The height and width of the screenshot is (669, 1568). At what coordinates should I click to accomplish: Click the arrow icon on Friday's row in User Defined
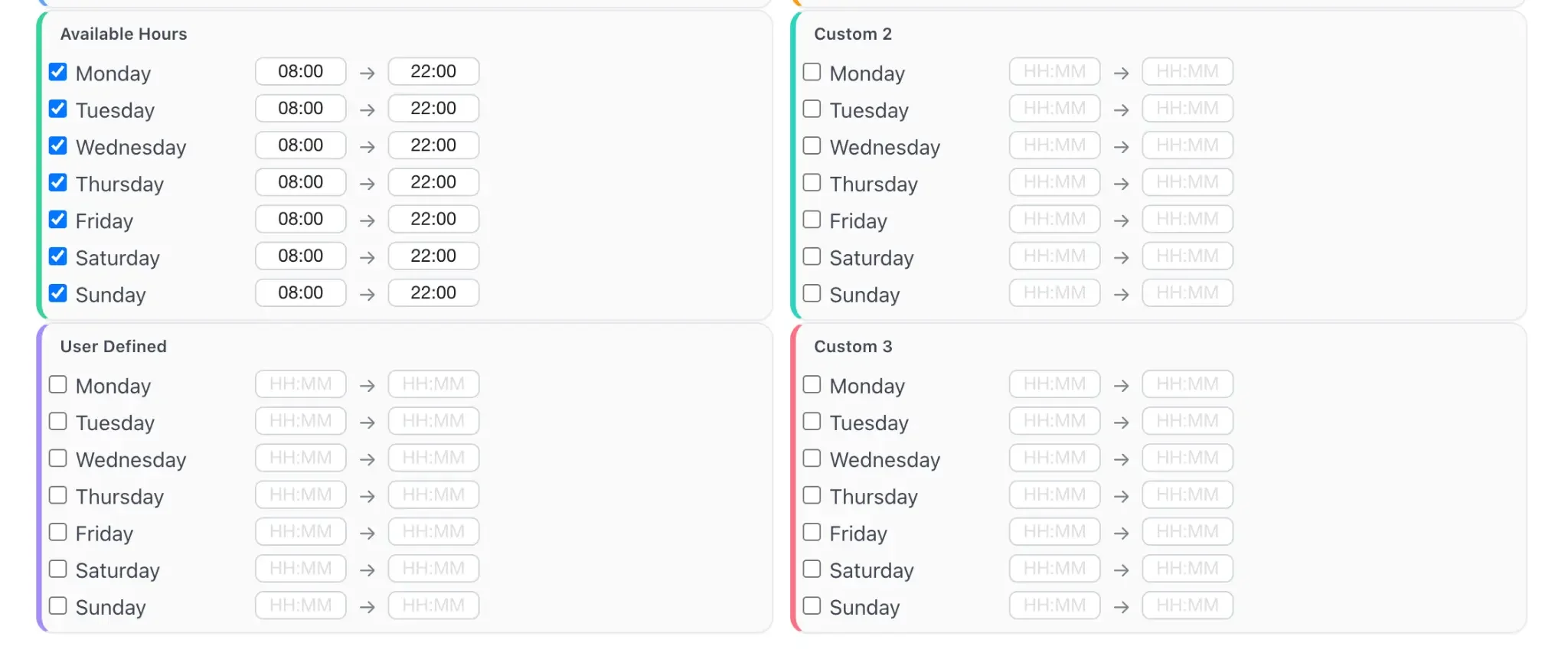pos(367,531)
